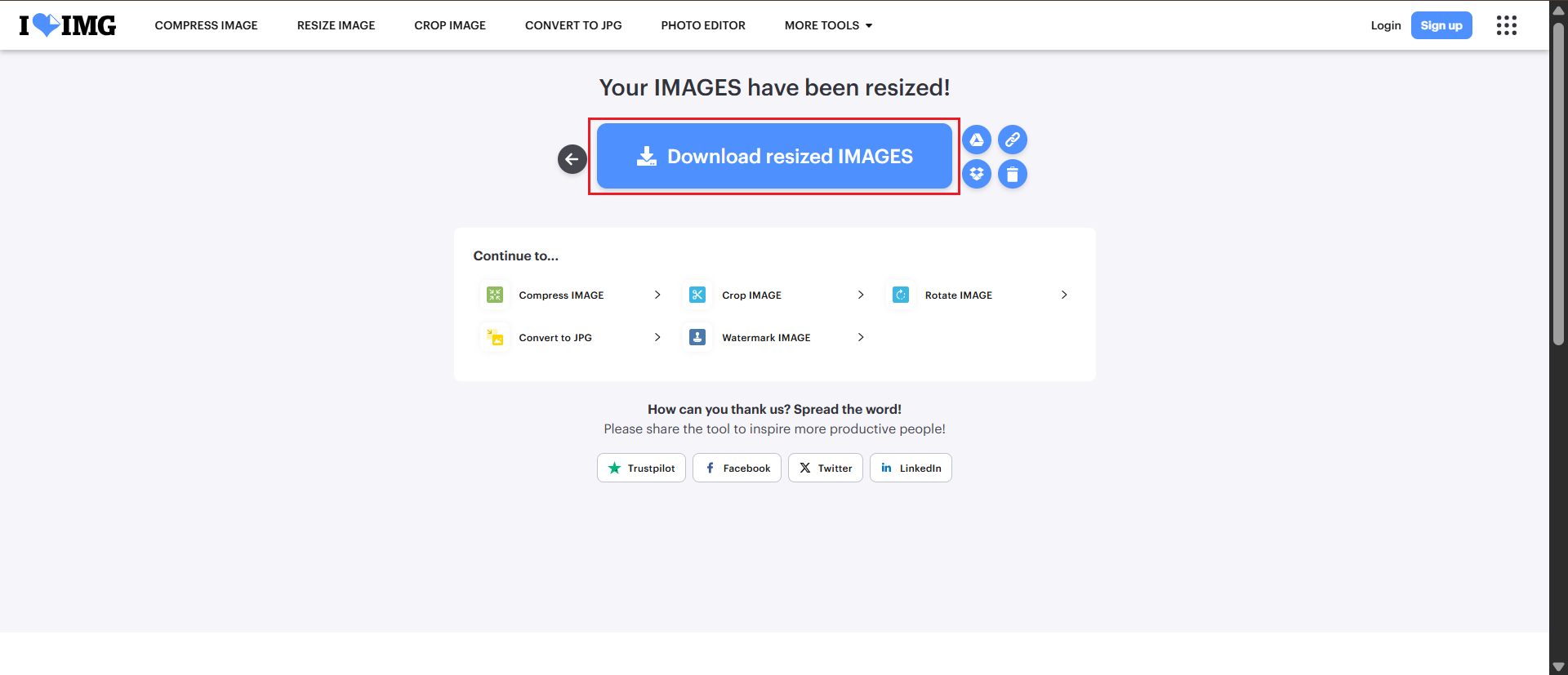Share on LinkedIn

click(x=911, y=468)
